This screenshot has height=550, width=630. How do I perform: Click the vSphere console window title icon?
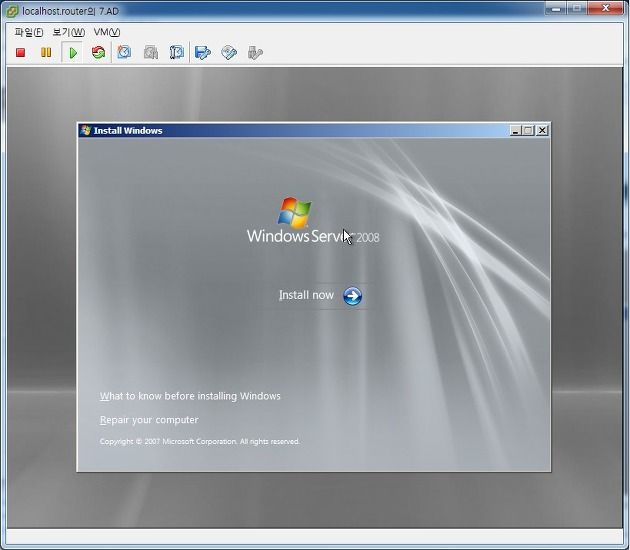pos(12,11)
